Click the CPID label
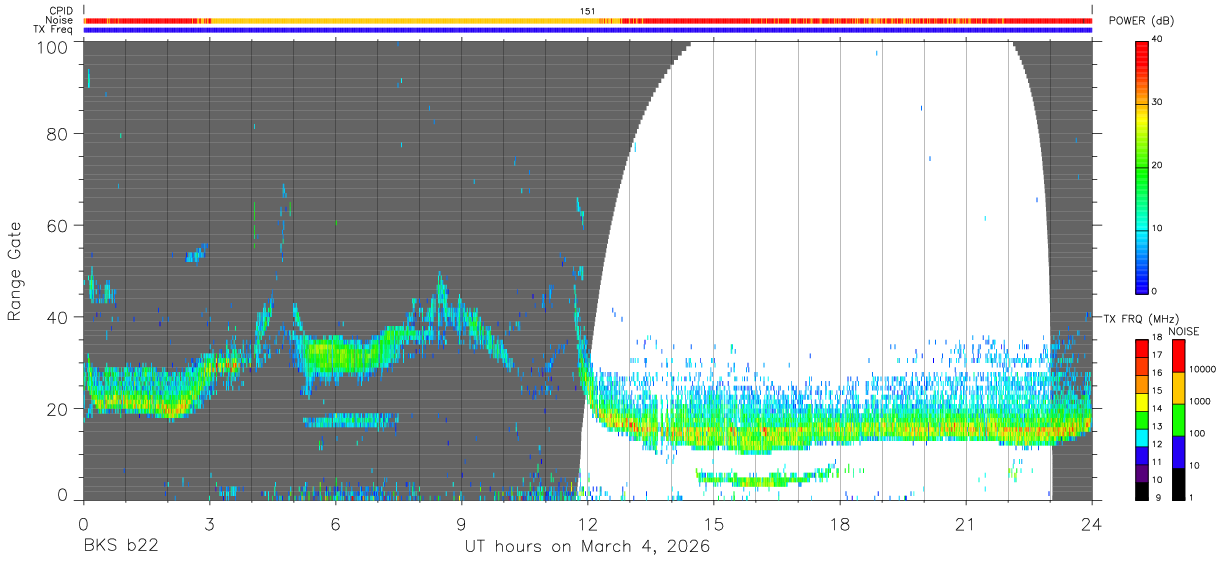Screen dimensions: 1228x567 (60, 11)
